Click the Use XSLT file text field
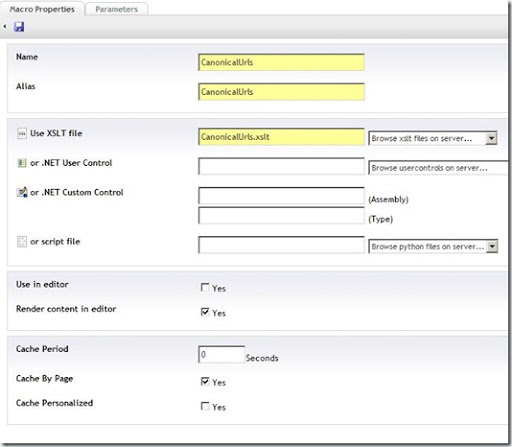The image size is (512, 447). tap(281, 137)
